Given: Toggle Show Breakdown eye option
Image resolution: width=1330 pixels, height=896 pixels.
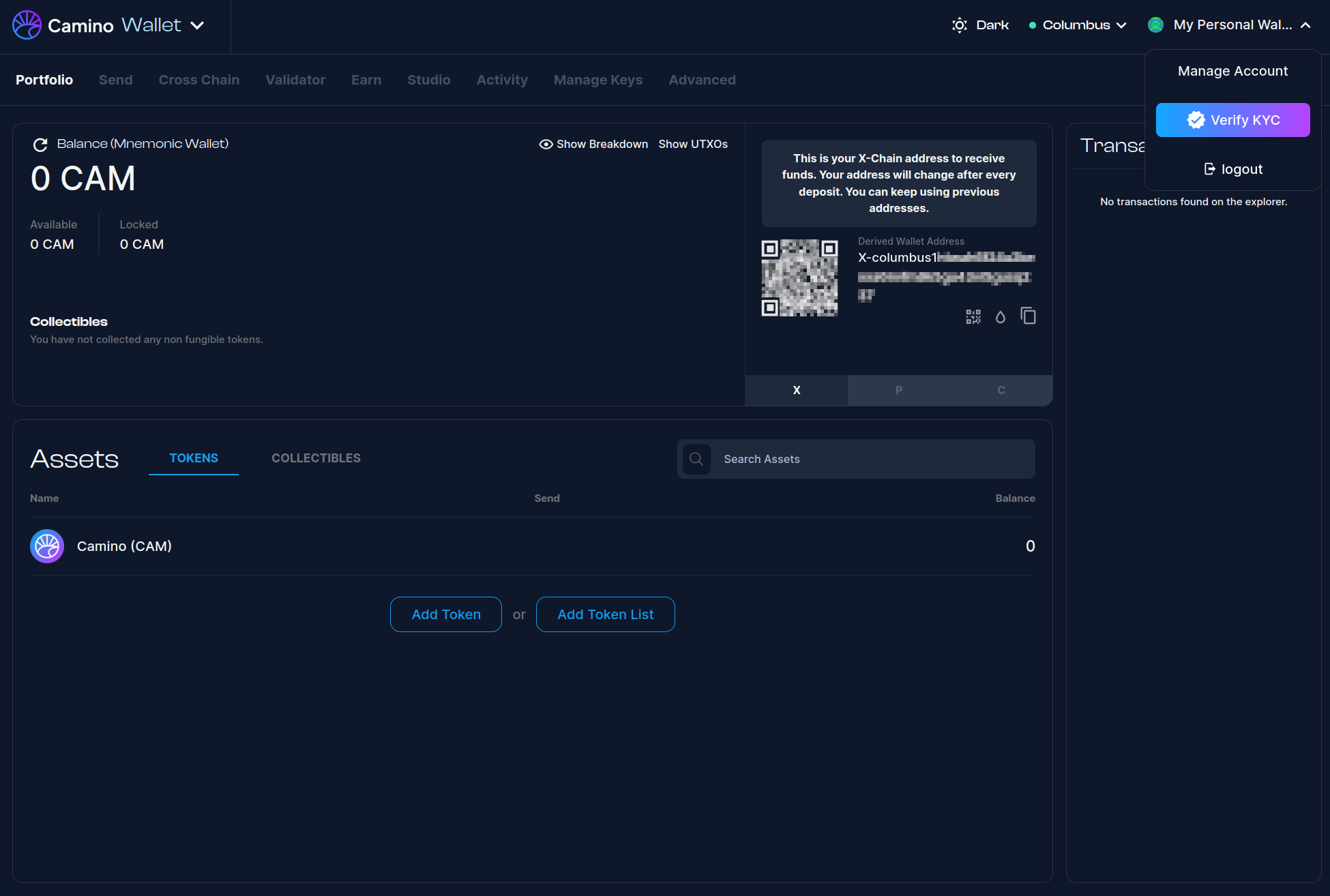Looking at the screenshot, I should click(x=593, y=144).
